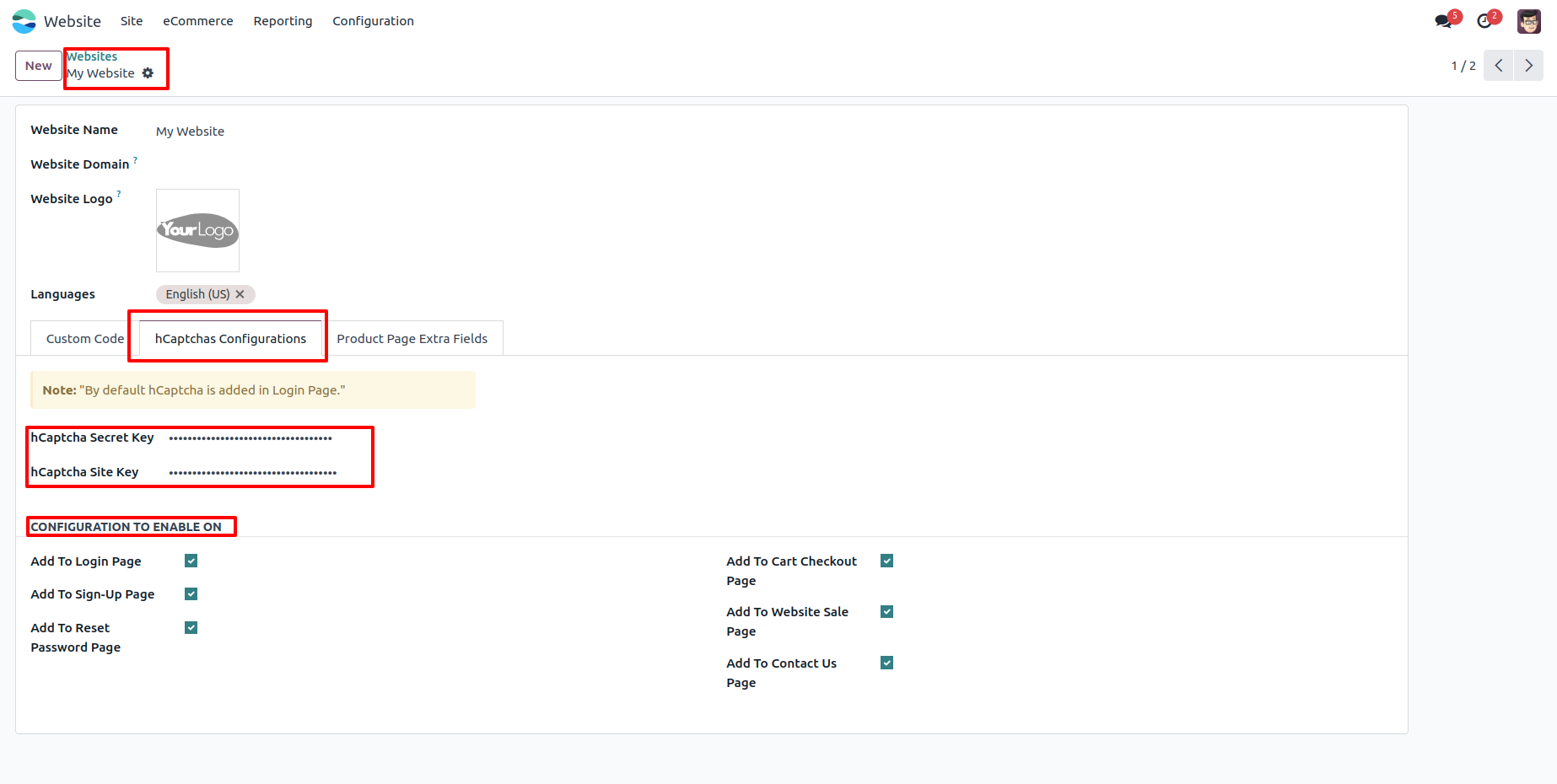This screenshot has width=1557, height=784.
Task: Toggle Add To Cart Checkout Page checkbox
Action: click(886, 561)
